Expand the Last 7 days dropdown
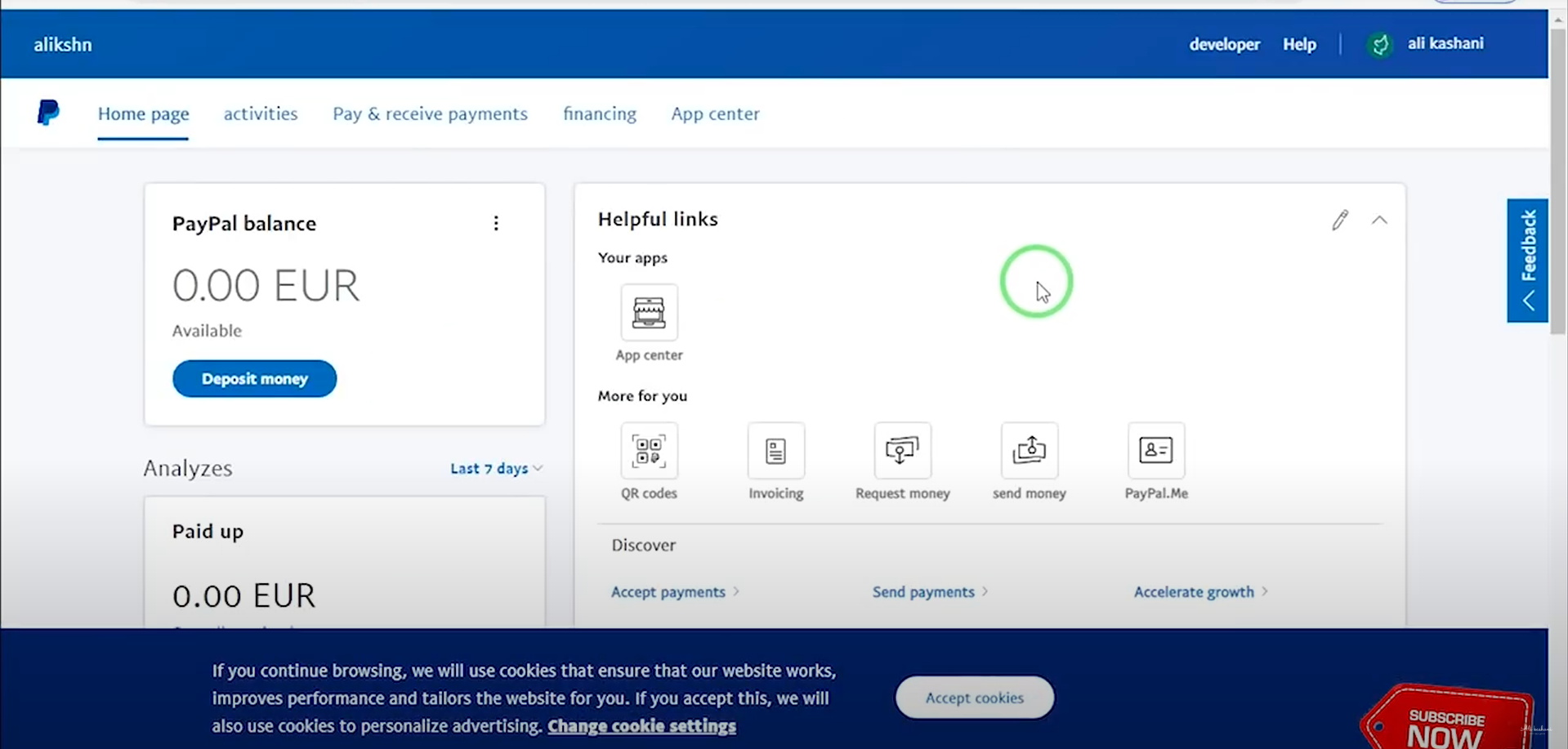This screenshot has width=1568, height=749. [x=496, y=468]
